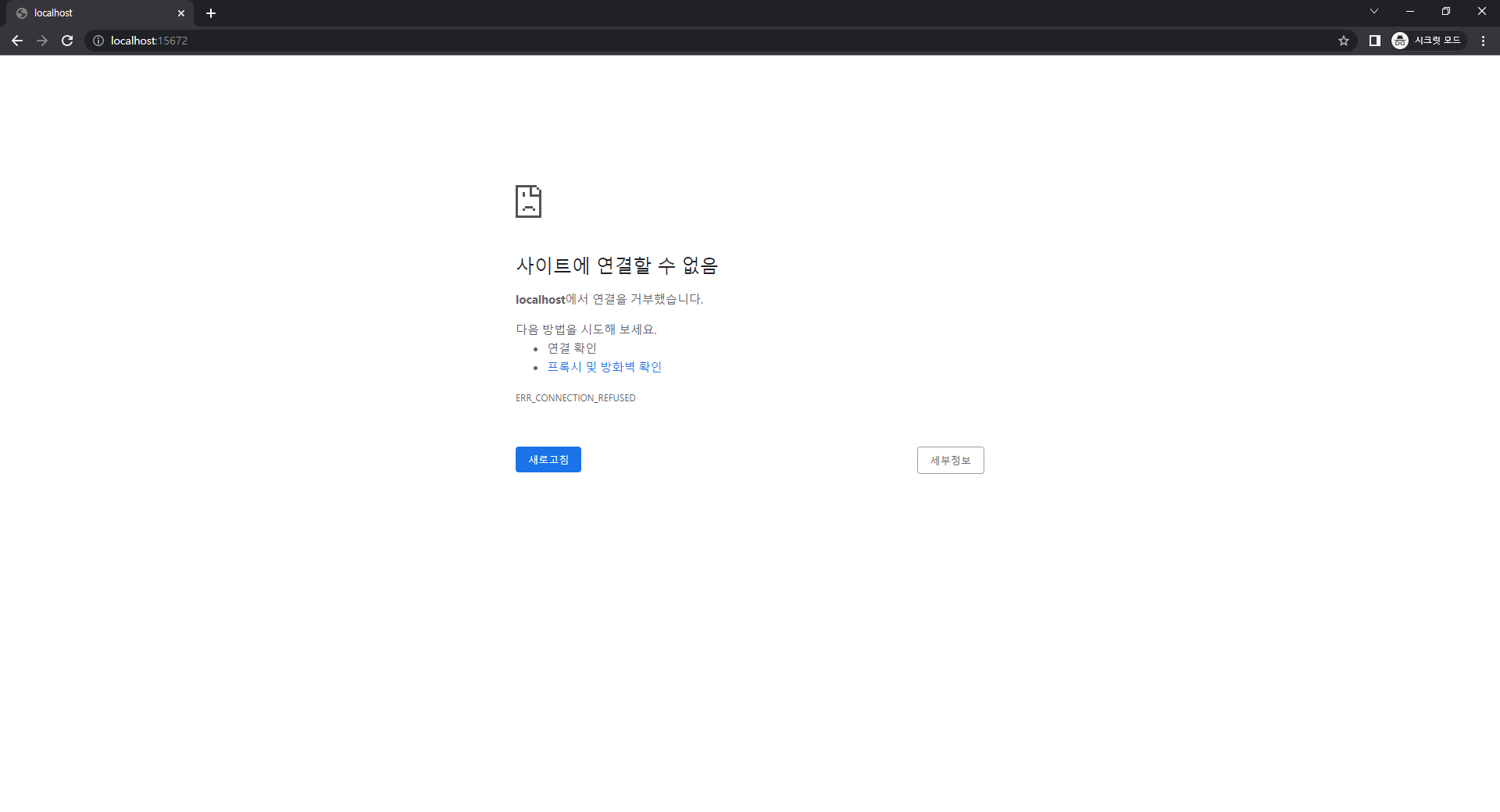This screenshot has width=1500, height=812.
Task: Click the back navigation arrow
Action: tap(17, 40)
